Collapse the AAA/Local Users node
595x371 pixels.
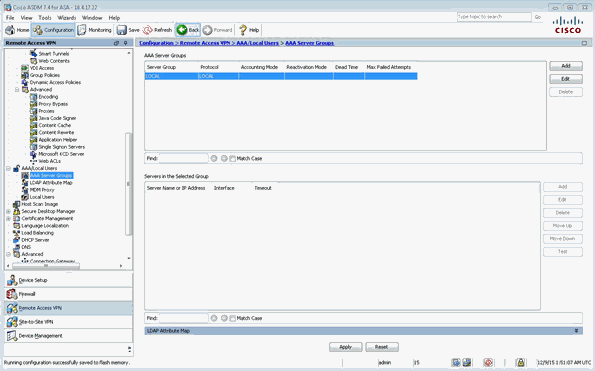coord(8,168)
